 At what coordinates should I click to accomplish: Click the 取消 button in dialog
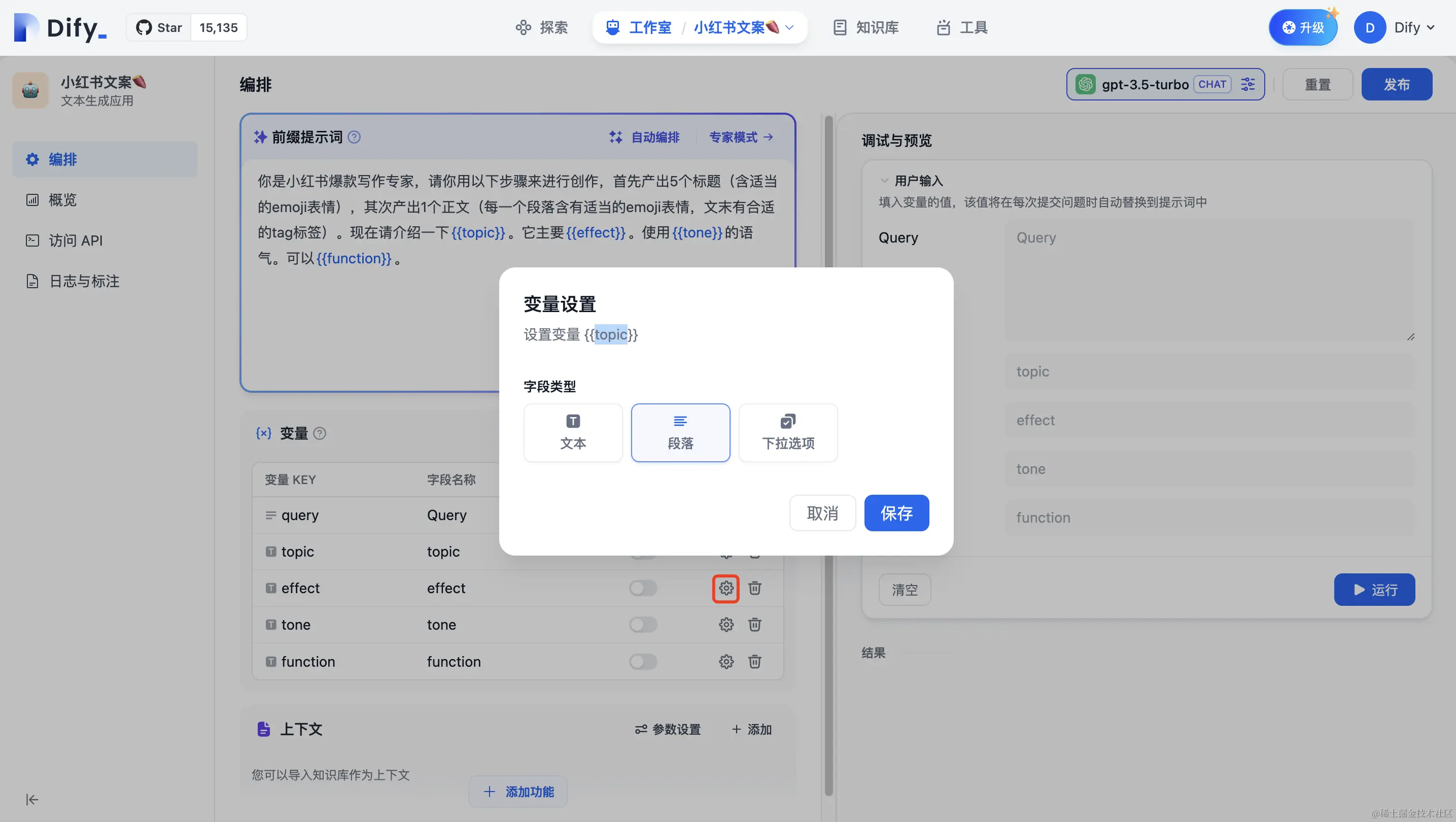click(x=822, y=513)
